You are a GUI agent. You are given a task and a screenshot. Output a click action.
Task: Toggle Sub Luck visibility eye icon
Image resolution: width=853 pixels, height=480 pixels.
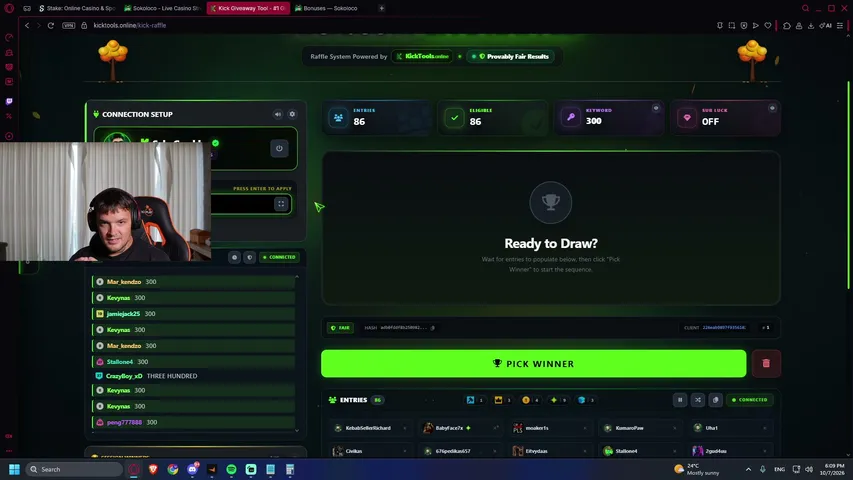point(772,108)
